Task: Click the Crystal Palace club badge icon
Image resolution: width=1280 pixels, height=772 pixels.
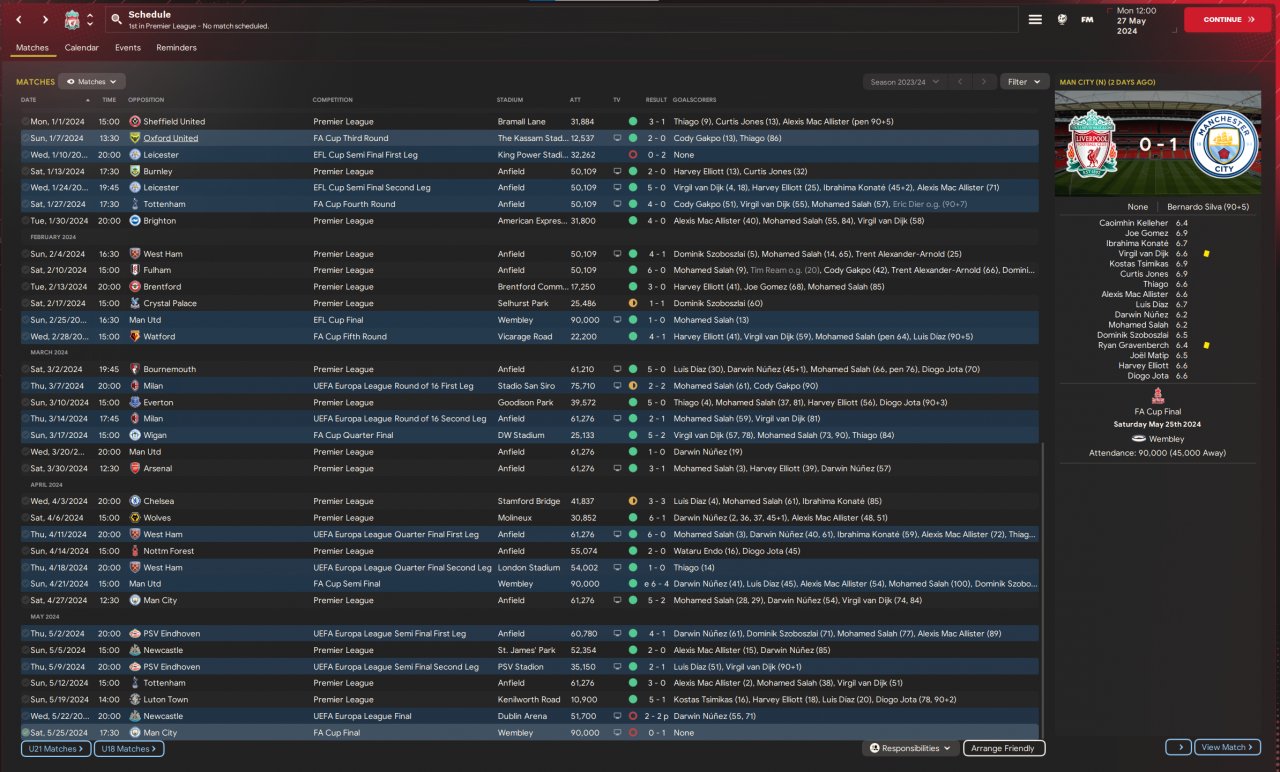Action: [135, 303]
